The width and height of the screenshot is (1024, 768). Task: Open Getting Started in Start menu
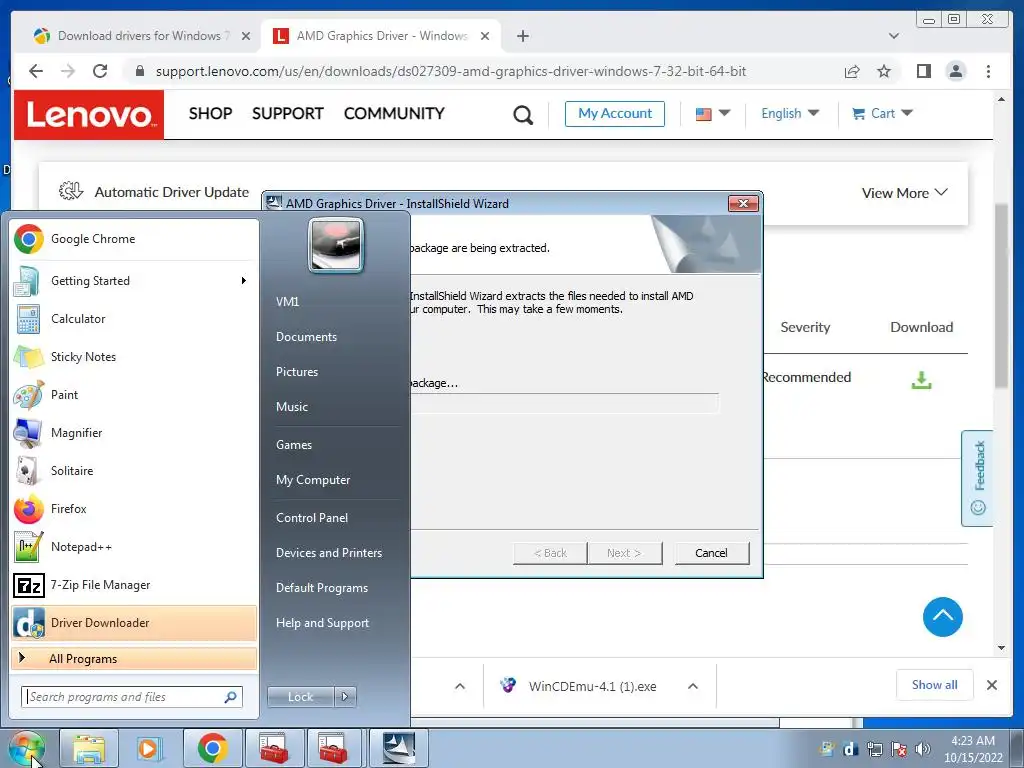134,281
